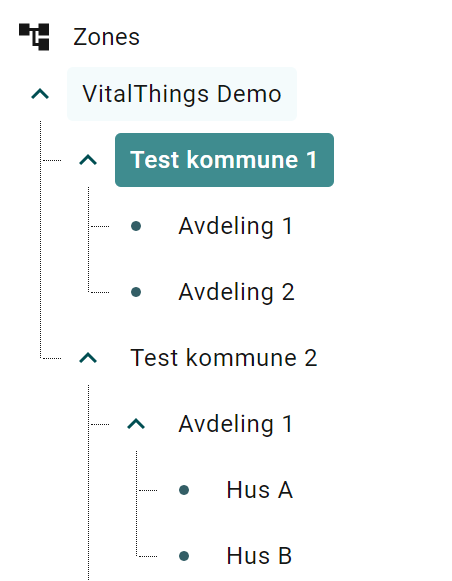The image size is (452, 581).
Task: Click dotted connector line leading to Hus B
Action: [147, 556]
